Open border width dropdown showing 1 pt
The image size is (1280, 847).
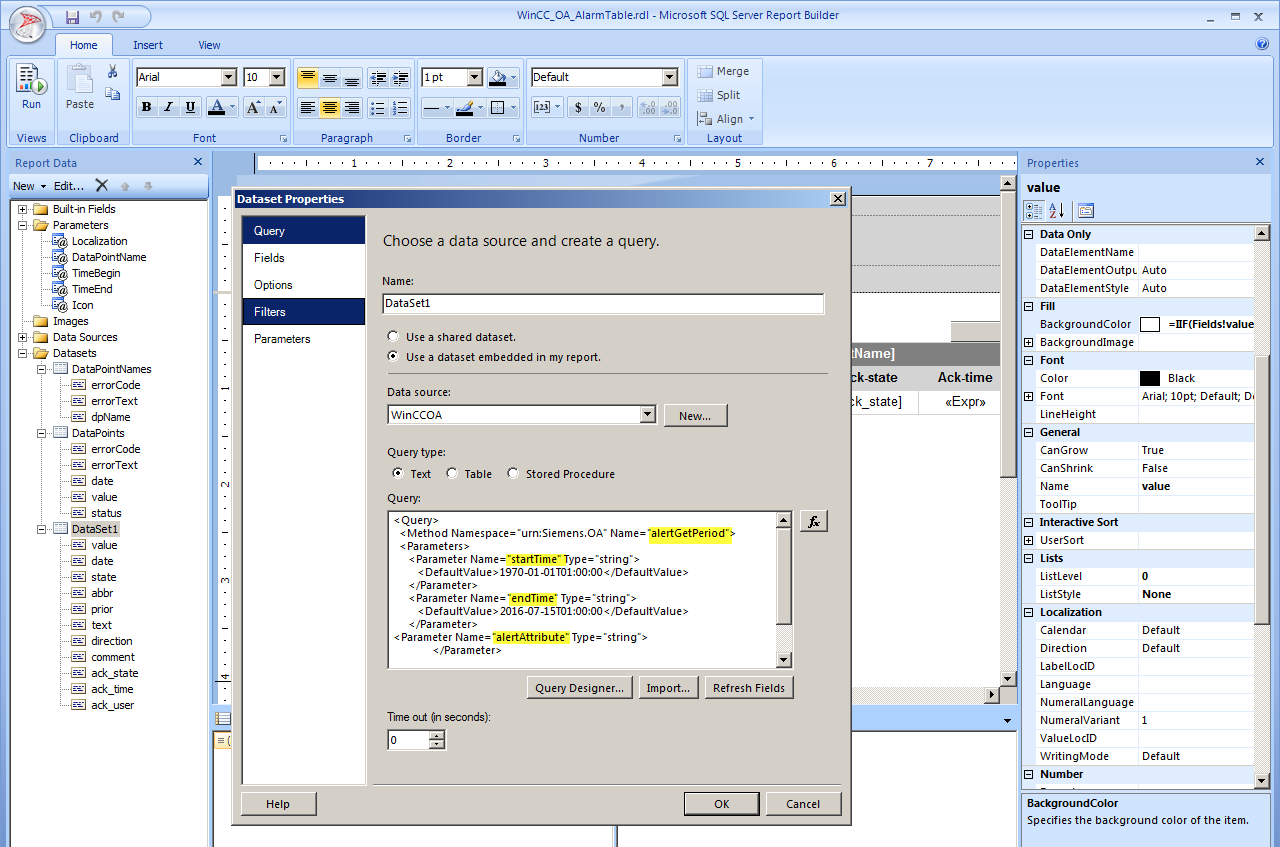pos(474,77)
